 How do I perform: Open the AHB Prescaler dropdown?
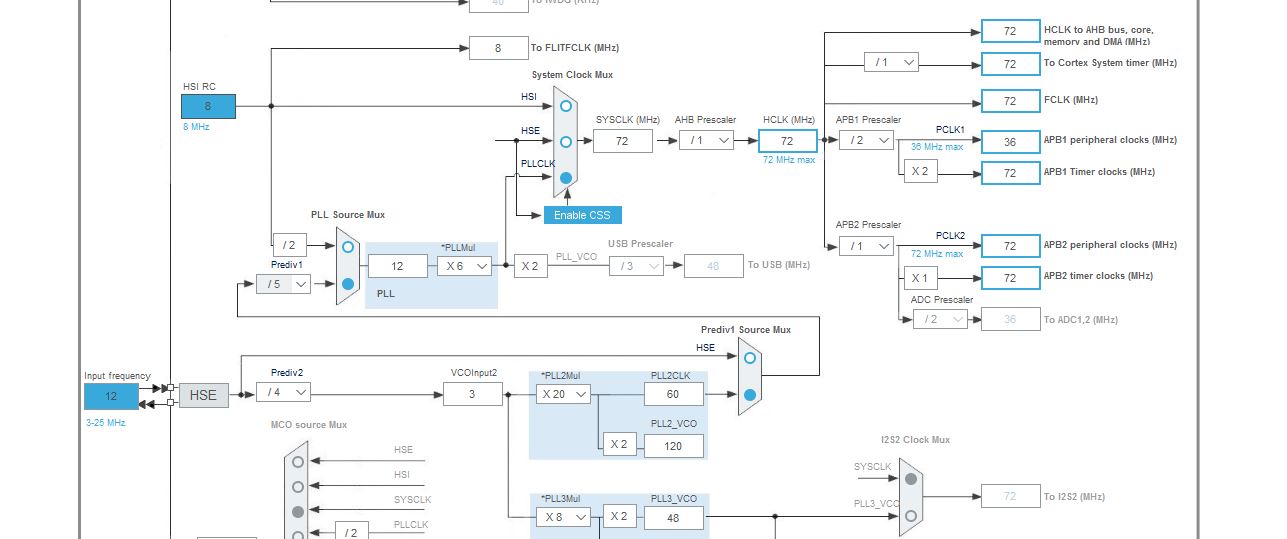pyautogui.click(x=707, y=140)
